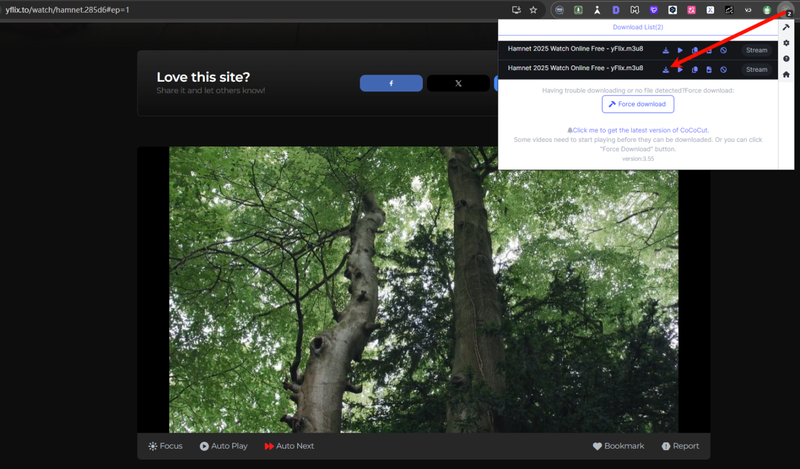Viewport: 800px width, 469px height.
Task: Open CoCoCut settings gear icon
Action: coord(786,43)
